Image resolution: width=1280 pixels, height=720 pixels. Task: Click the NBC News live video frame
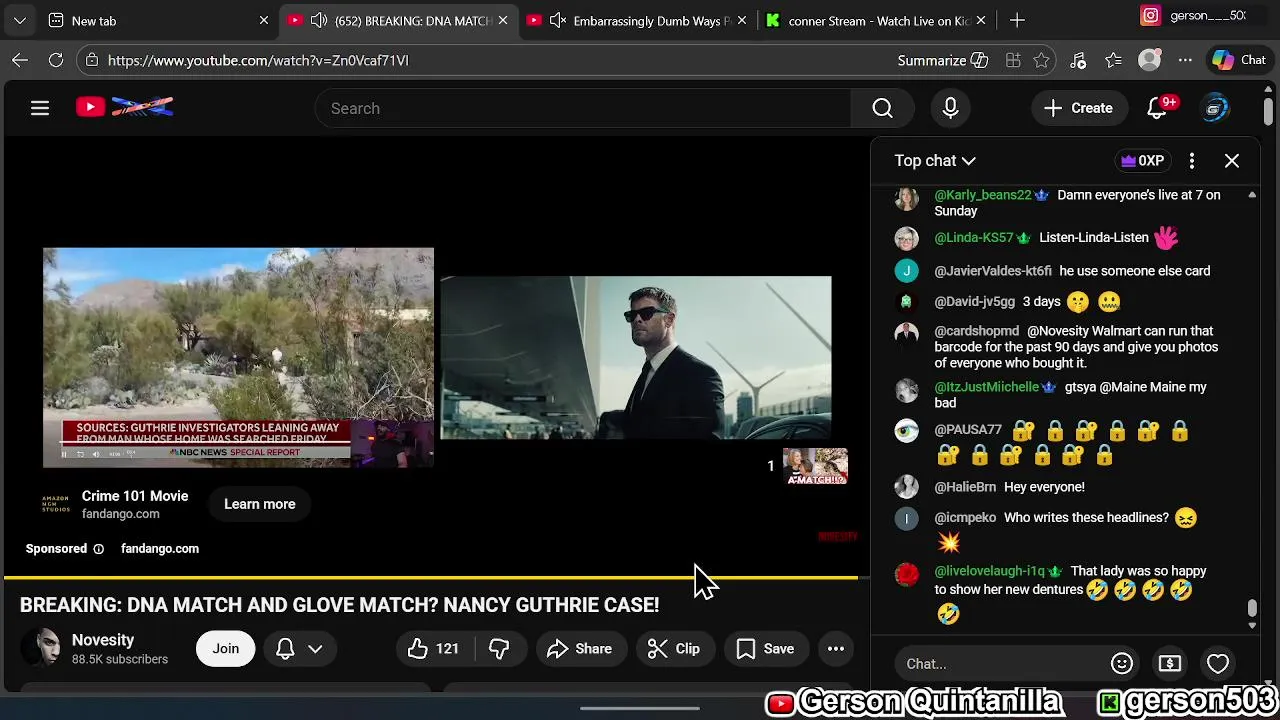coord(238,357)
